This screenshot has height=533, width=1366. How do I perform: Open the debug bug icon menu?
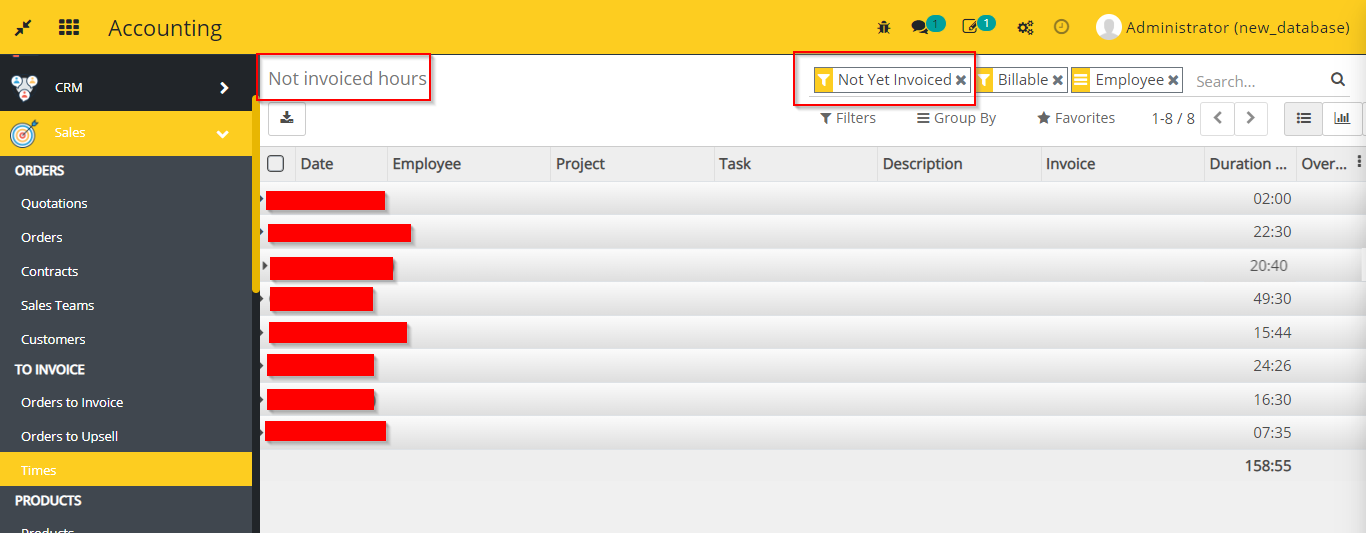[x=884, y=28]
